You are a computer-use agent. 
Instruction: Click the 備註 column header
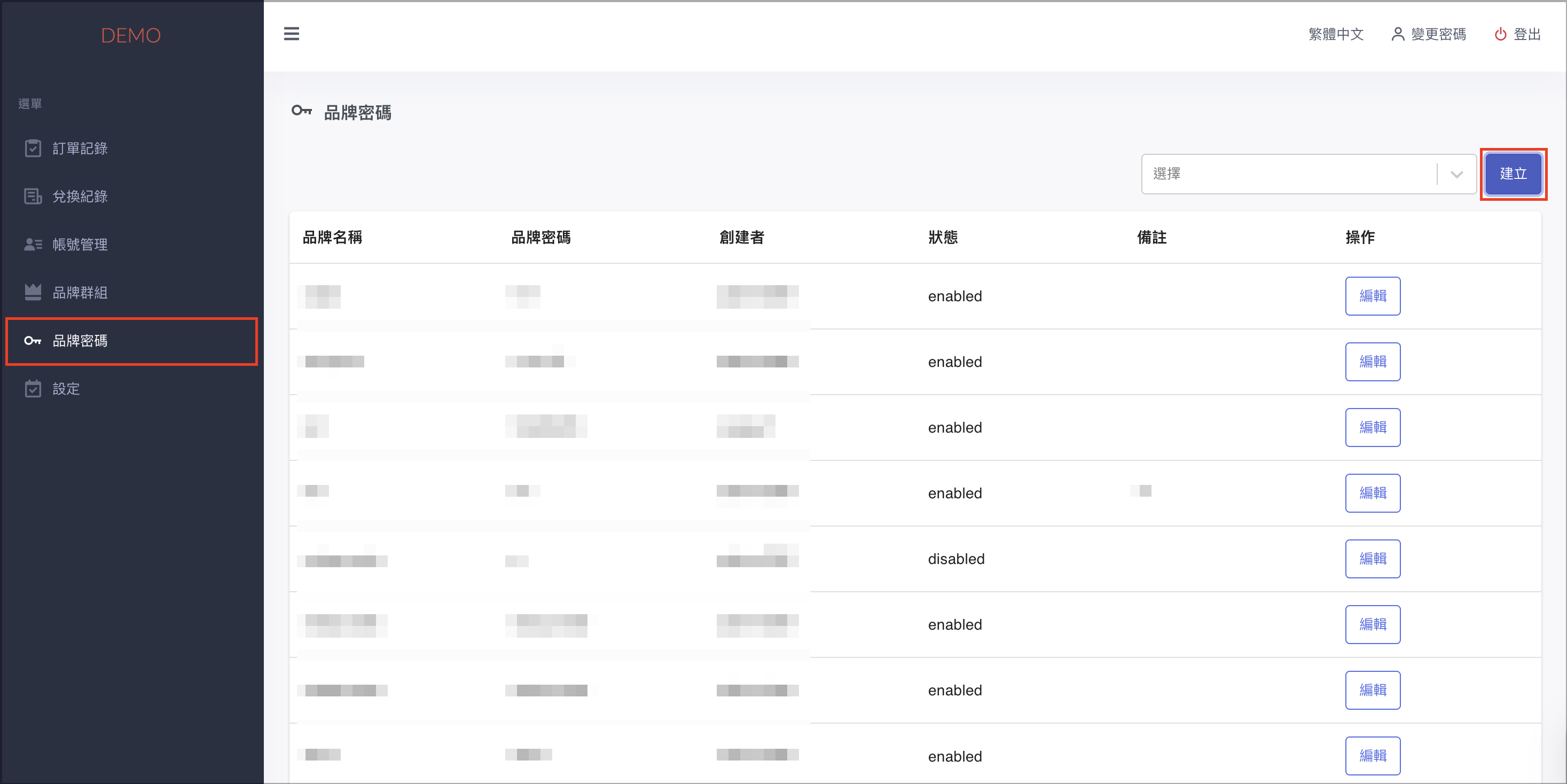pos(1151,237)
